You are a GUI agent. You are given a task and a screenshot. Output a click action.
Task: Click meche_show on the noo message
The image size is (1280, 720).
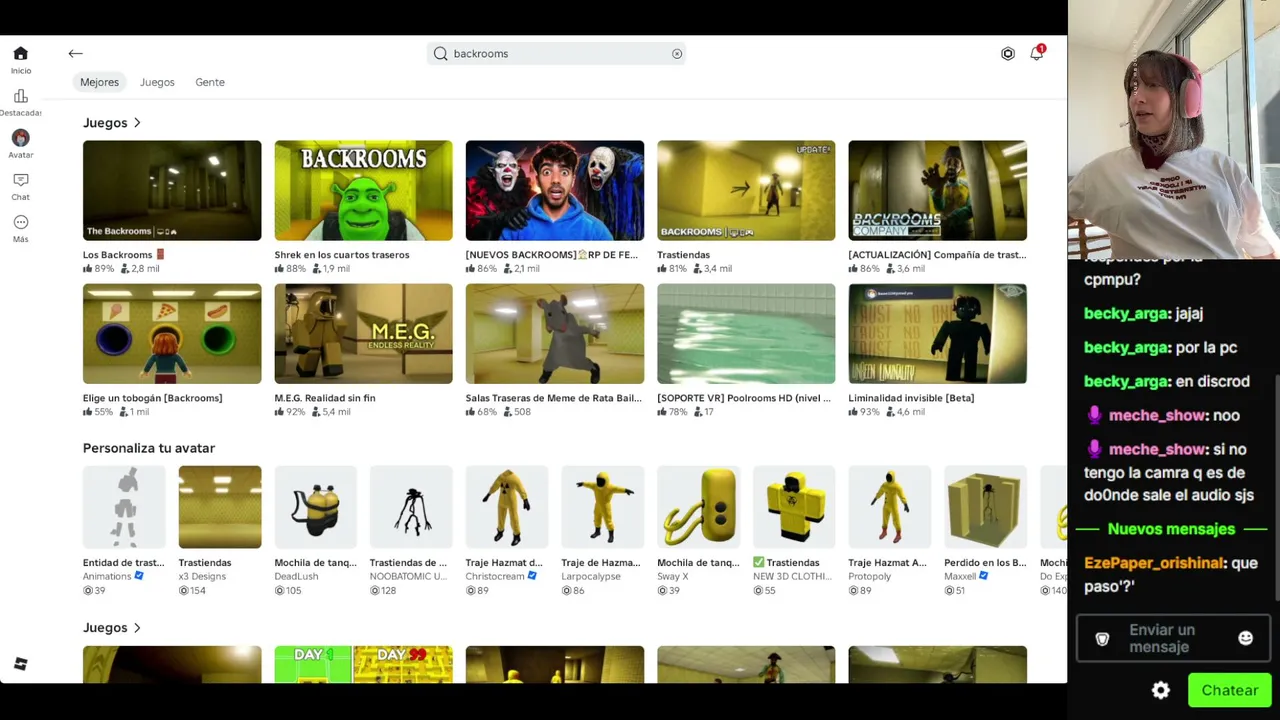point(1157,416)
